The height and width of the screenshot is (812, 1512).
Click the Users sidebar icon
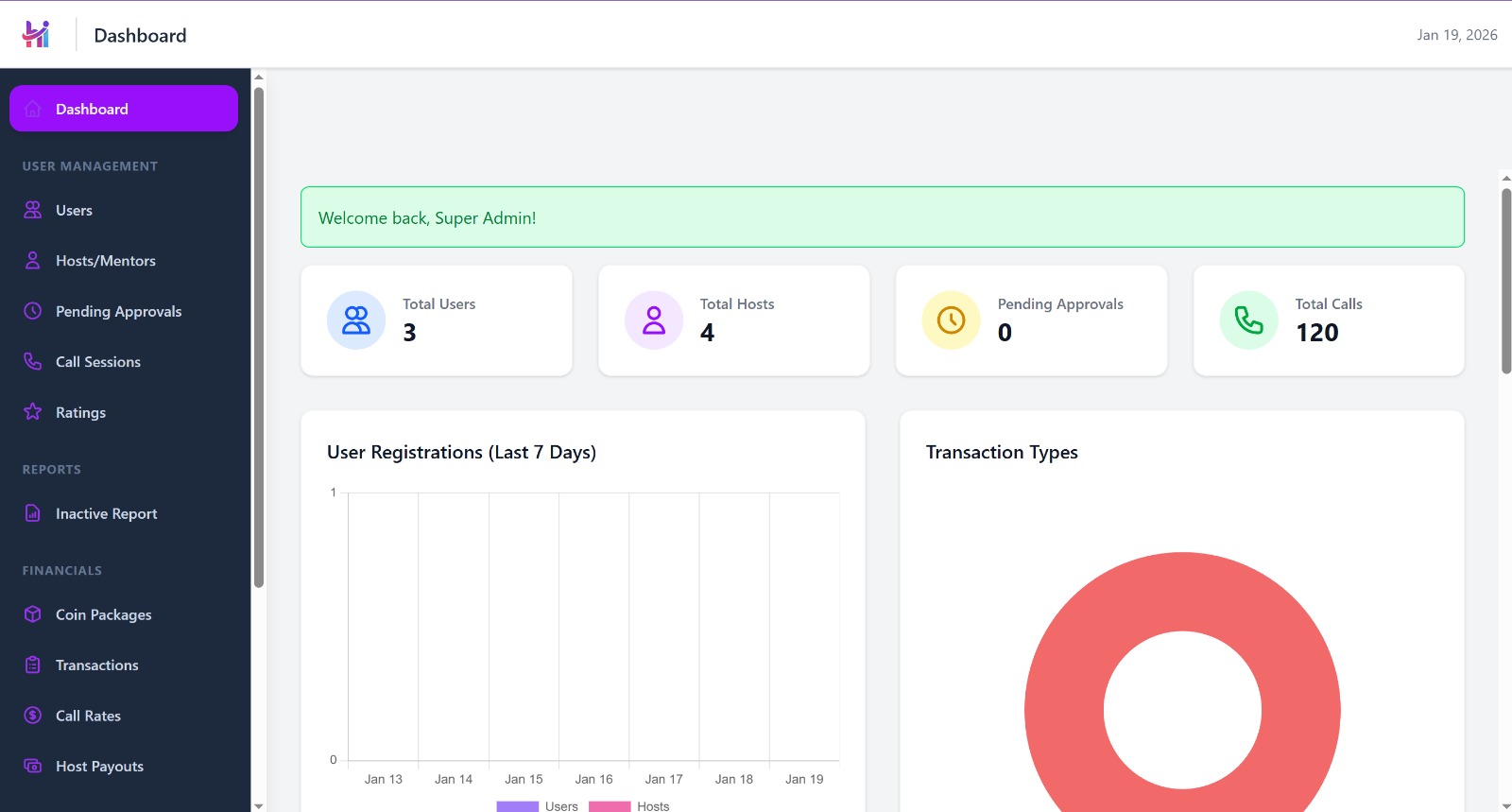[33, 210]
